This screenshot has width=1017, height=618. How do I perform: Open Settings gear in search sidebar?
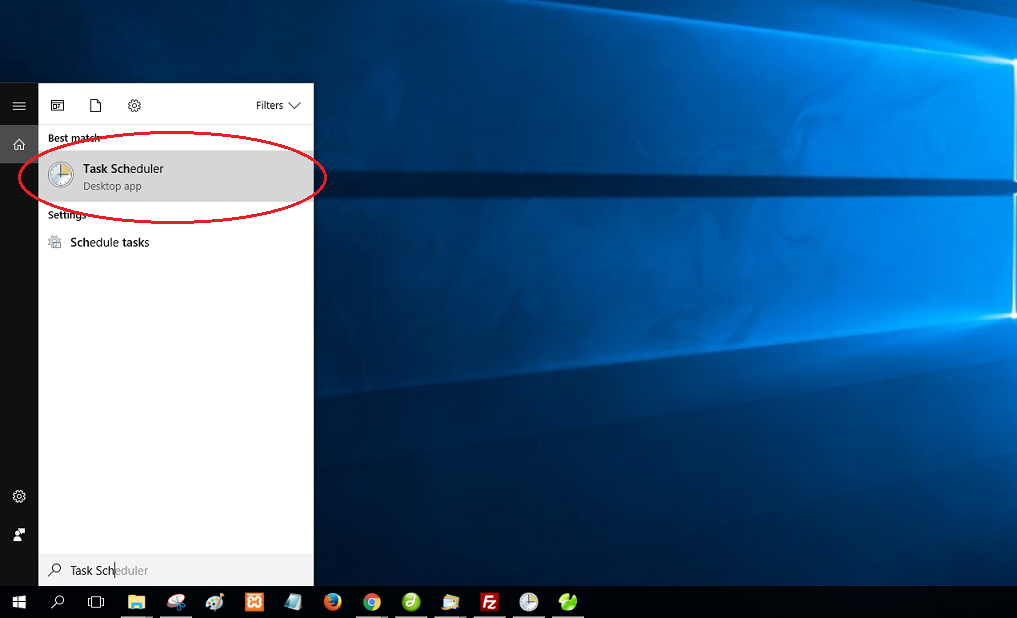[19, 496]
